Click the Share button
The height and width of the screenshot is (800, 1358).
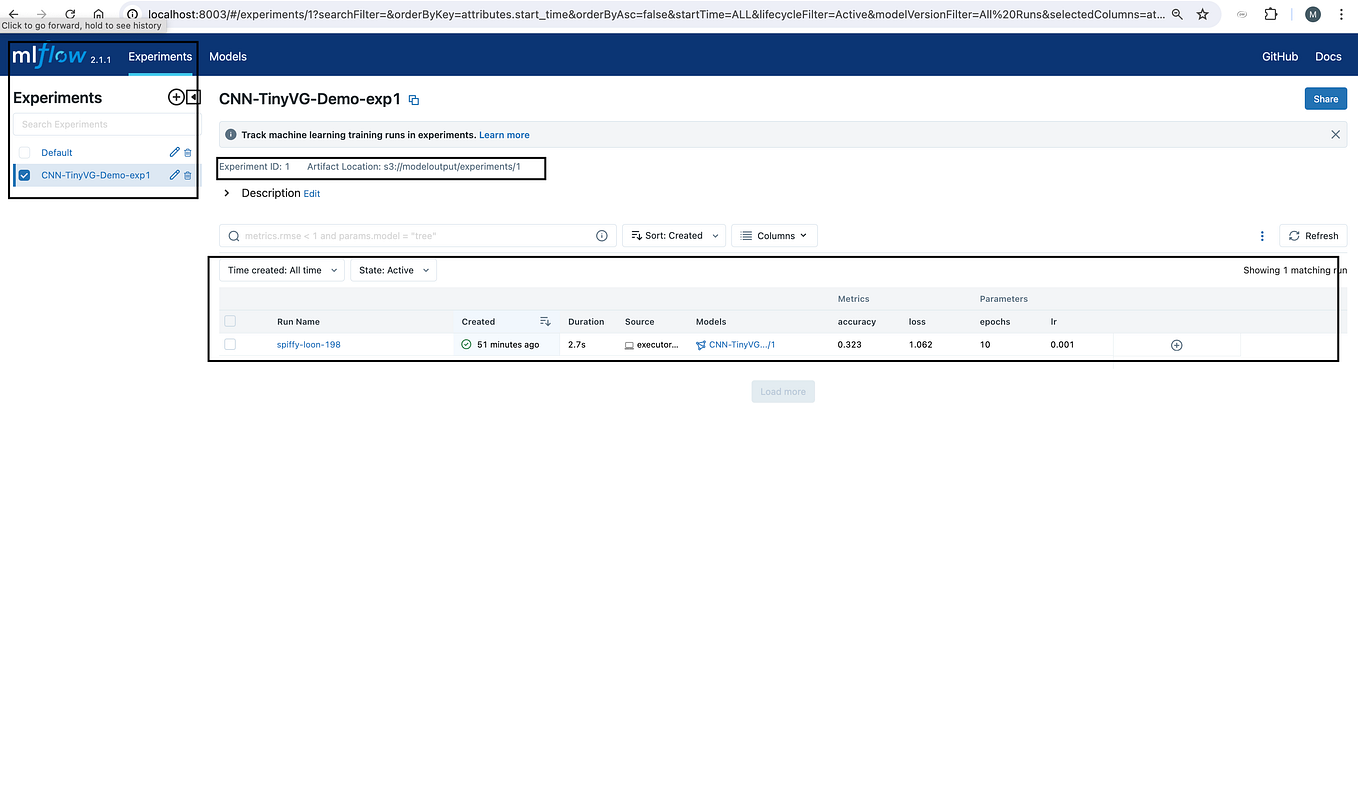(x=1325, y=98)
